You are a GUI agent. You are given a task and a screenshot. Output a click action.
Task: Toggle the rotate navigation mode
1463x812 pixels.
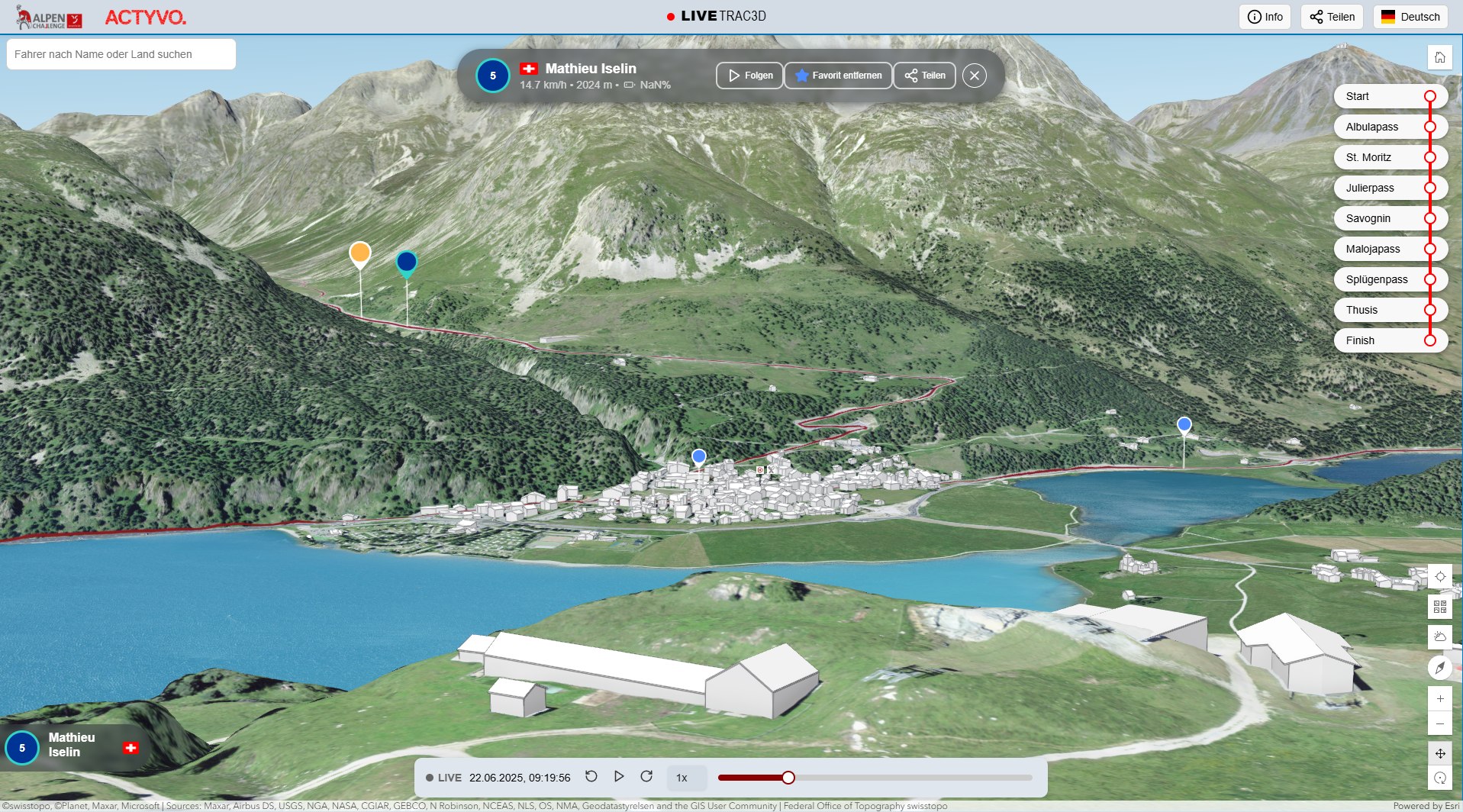coord(1439,778)
